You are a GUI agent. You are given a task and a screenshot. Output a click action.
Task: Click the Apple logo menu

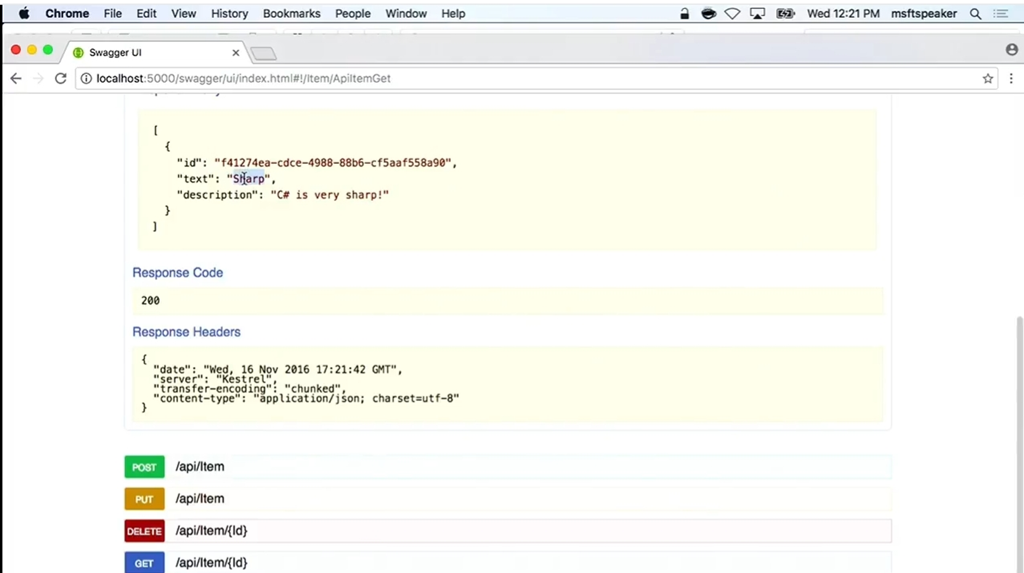24,14
